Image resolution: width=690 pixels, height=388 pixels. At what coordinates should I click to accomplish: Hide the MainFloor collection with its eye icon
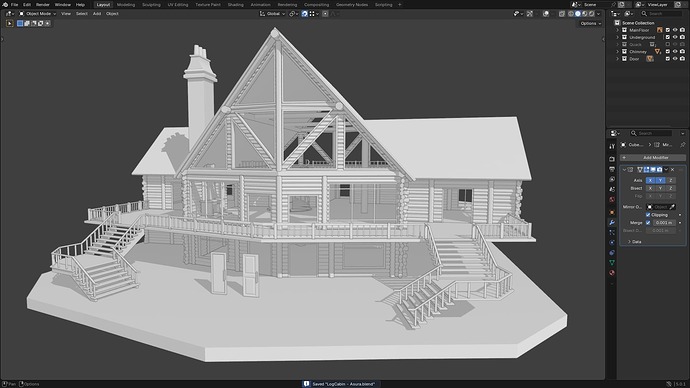click(x=675, y=30)
